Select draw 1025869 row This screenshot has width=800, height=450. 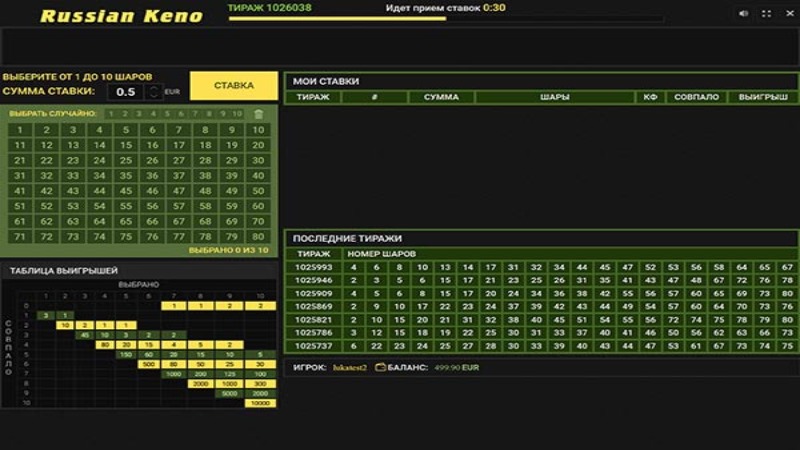(x=541, y=307)
